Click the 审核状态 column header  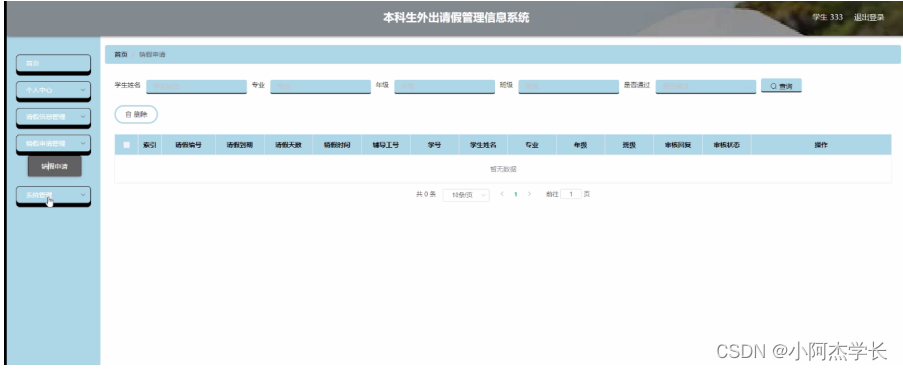point(726,145)
